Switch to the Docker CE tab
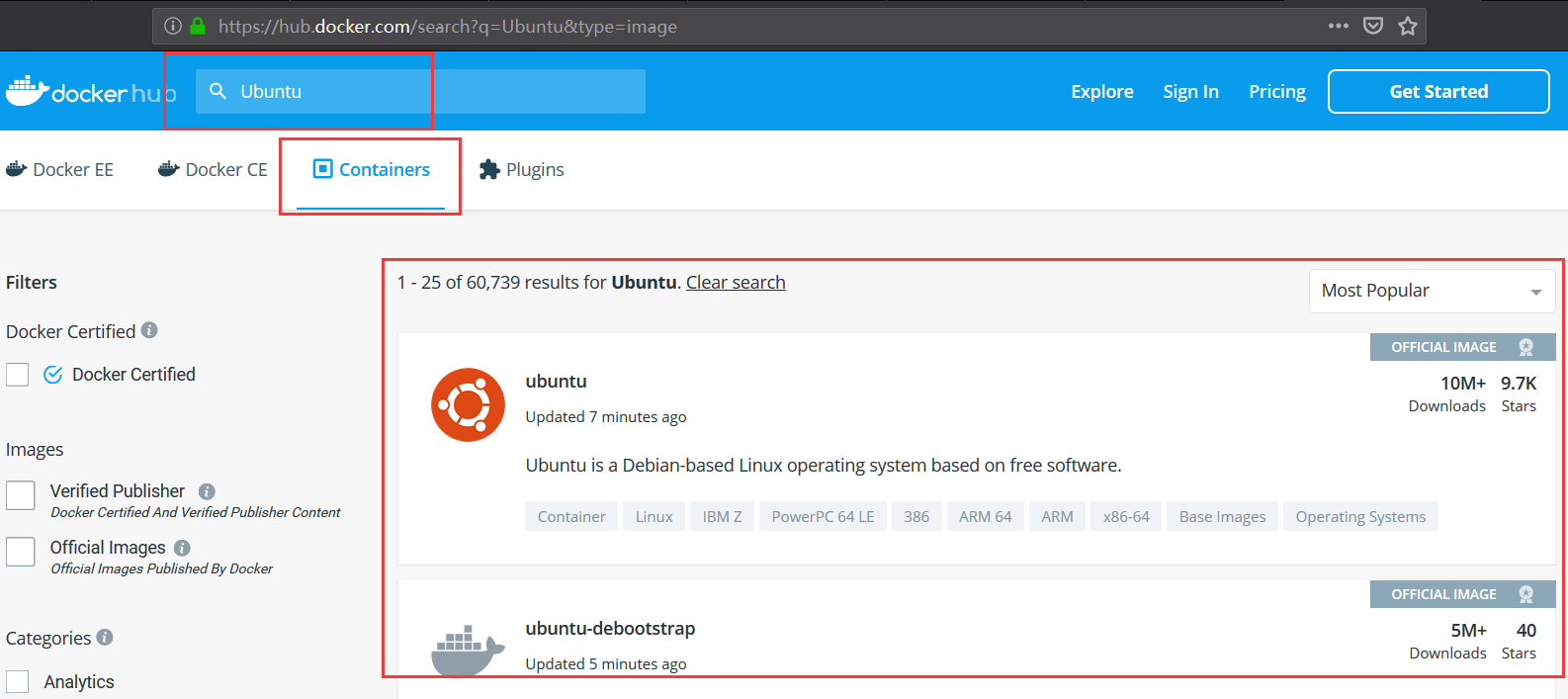 (213, 169)
